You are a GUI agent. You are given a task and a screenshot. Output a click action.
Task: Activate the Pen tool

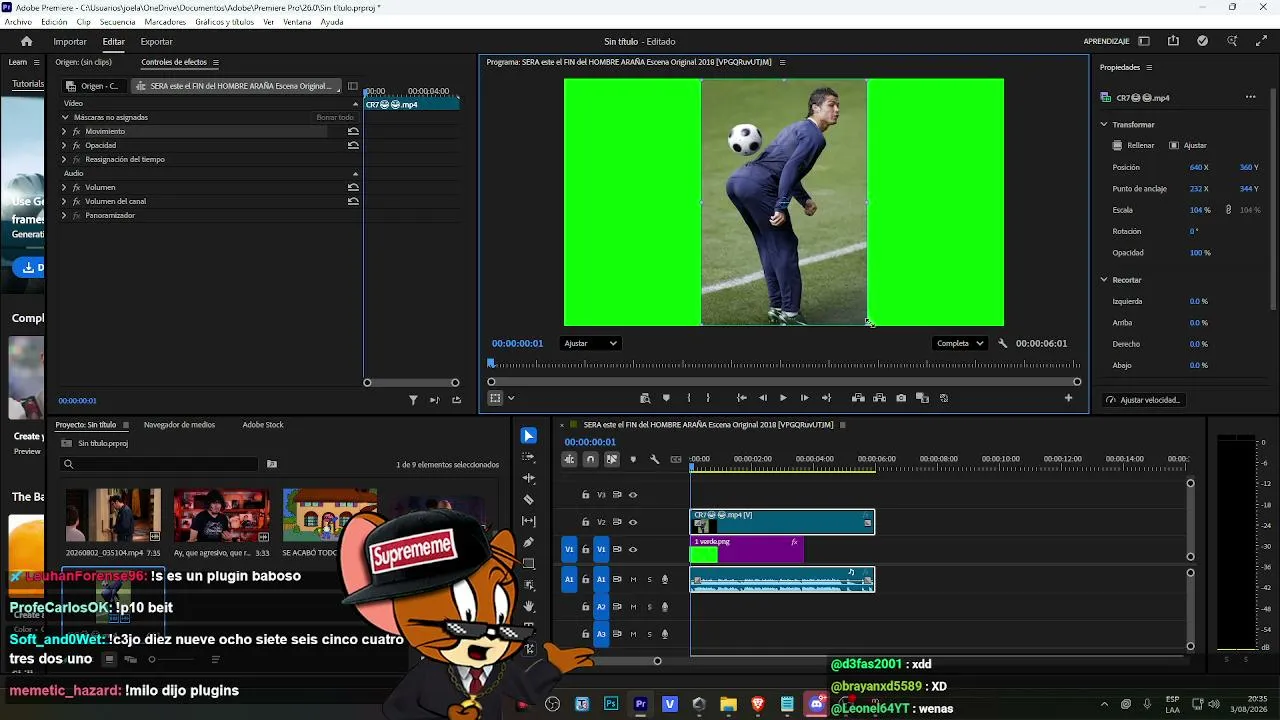click(x=529, y=542)
